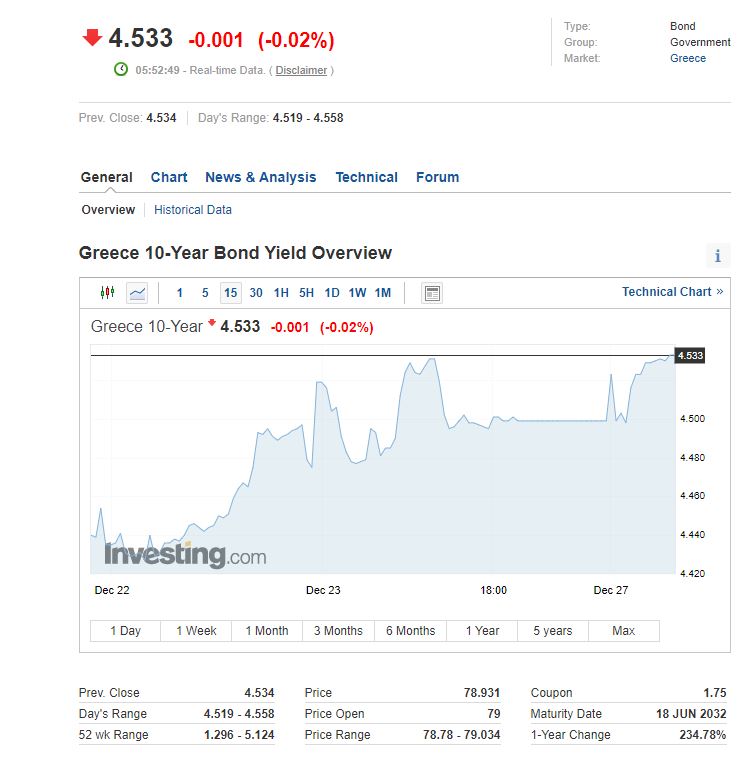Select the area chart type icon
The image size is (741, 767).
tap(137, 293)
